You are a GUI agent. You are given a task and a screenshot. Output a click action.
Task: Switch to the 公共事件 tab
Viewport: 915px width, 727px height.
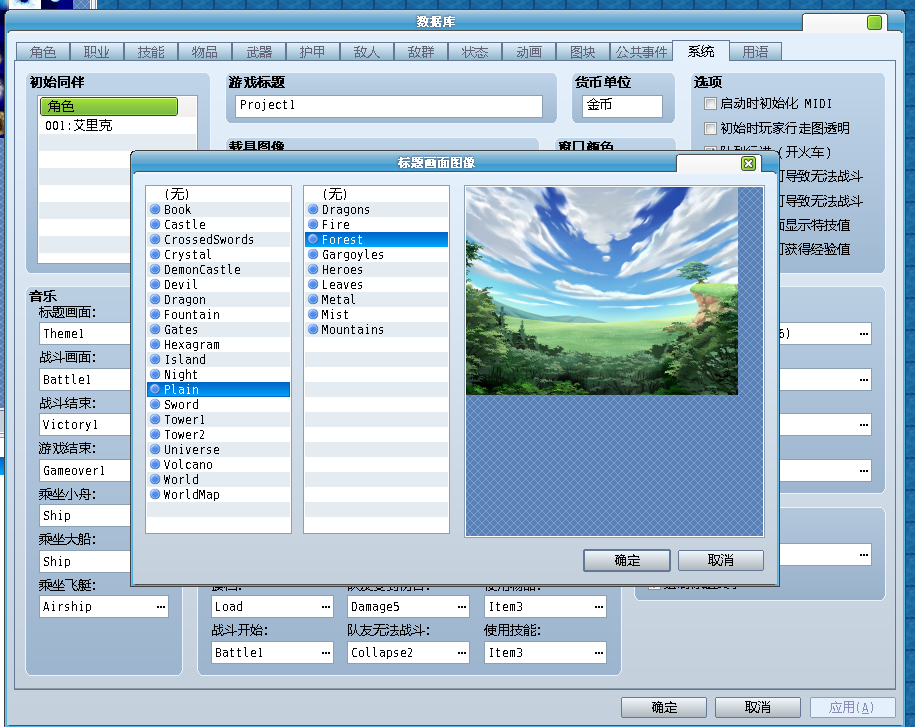(x=641, y=52)
